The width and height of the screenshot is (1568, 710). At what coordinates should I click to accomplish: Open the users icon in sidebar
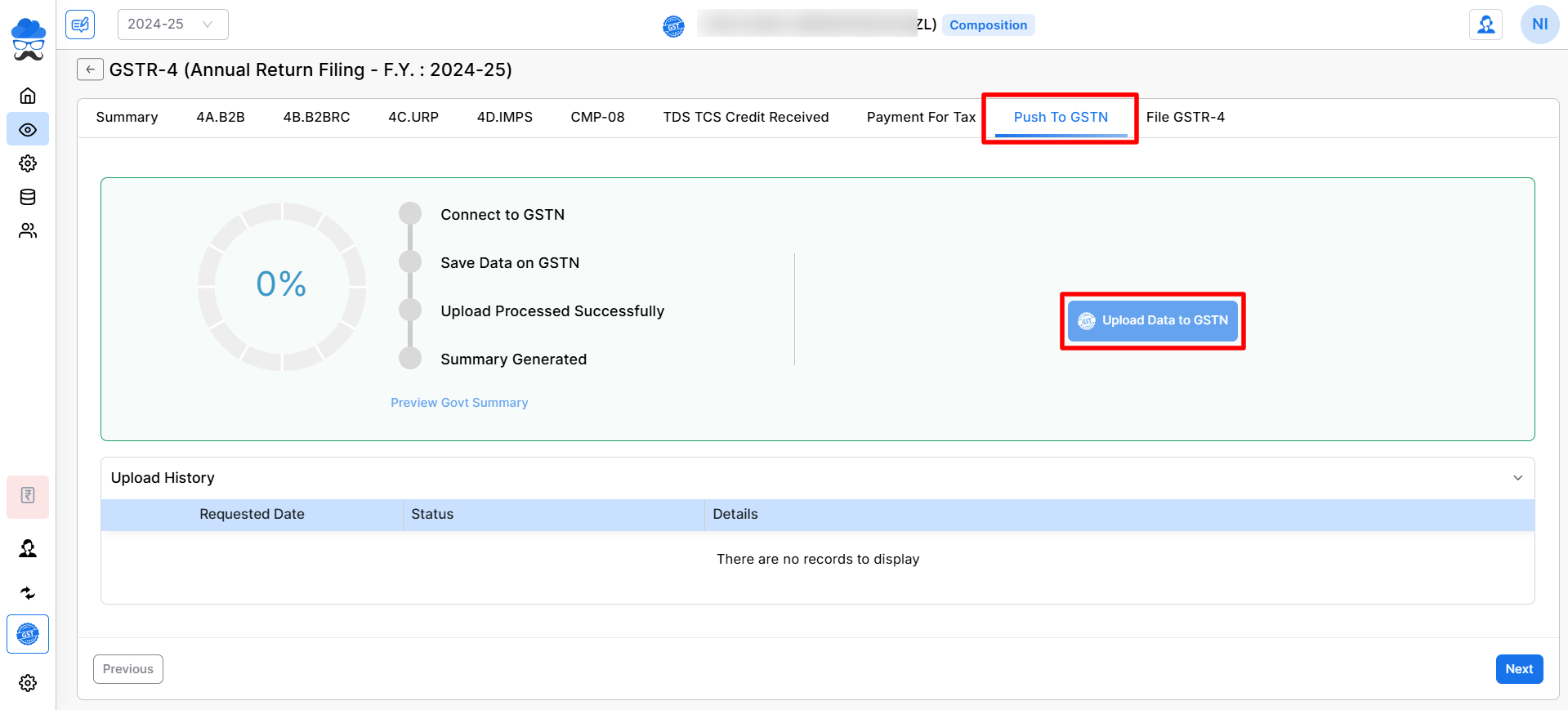(x=28, y=231)
